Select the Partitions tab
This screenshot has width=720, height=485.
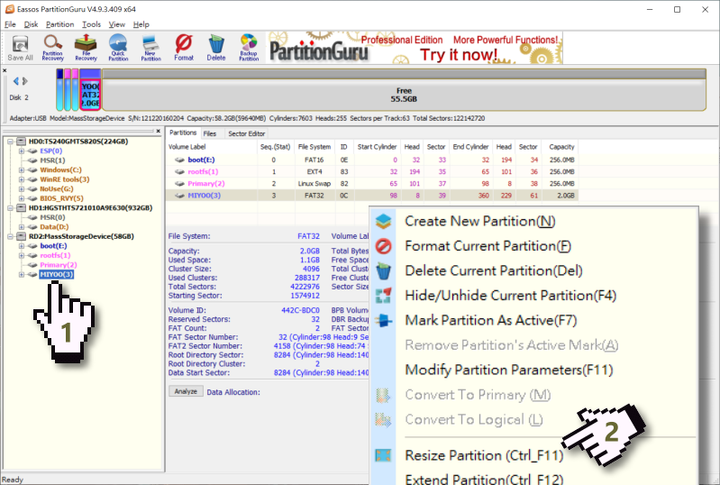tap(183, 133)
